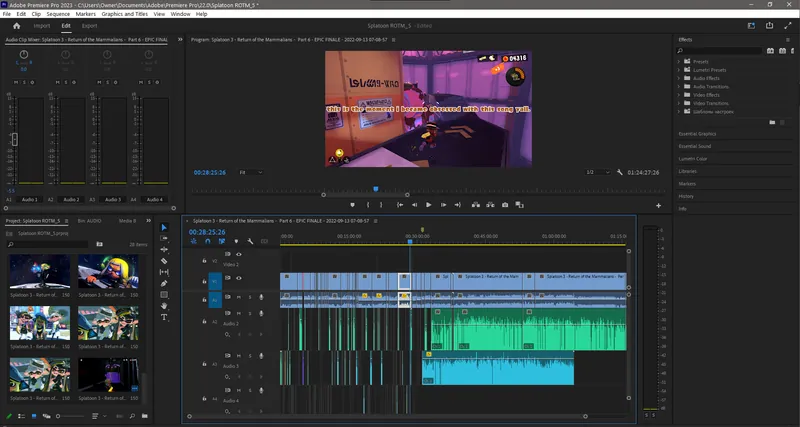Click Export Frame camera icon
This screenshot has height=427, width=800.
[x=505, y=205]
